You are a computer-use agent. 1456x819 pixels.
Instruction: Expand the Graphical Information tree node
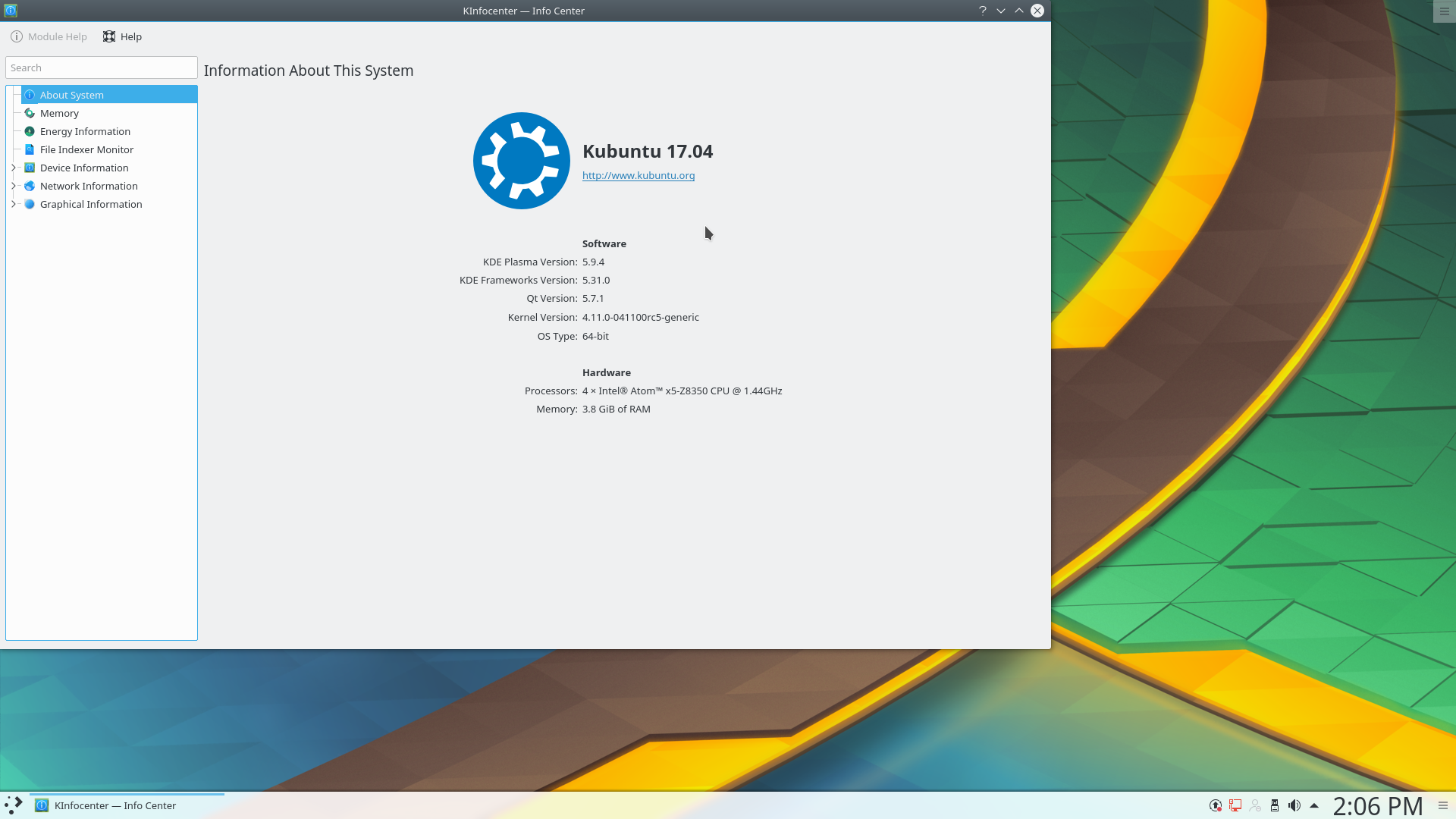[x=13, y=204]
